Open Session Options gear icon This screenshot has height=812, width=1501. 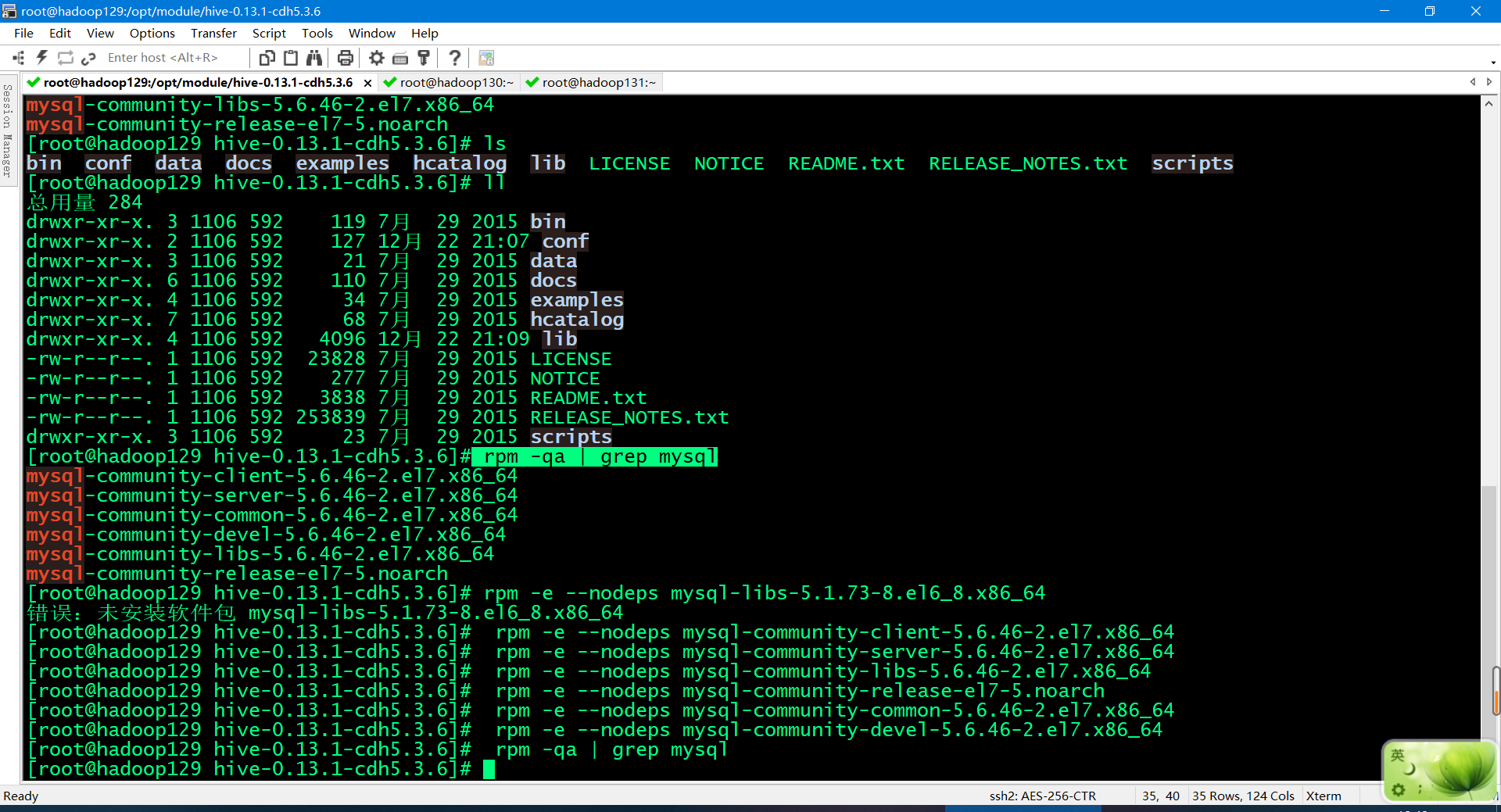point(377,58)
